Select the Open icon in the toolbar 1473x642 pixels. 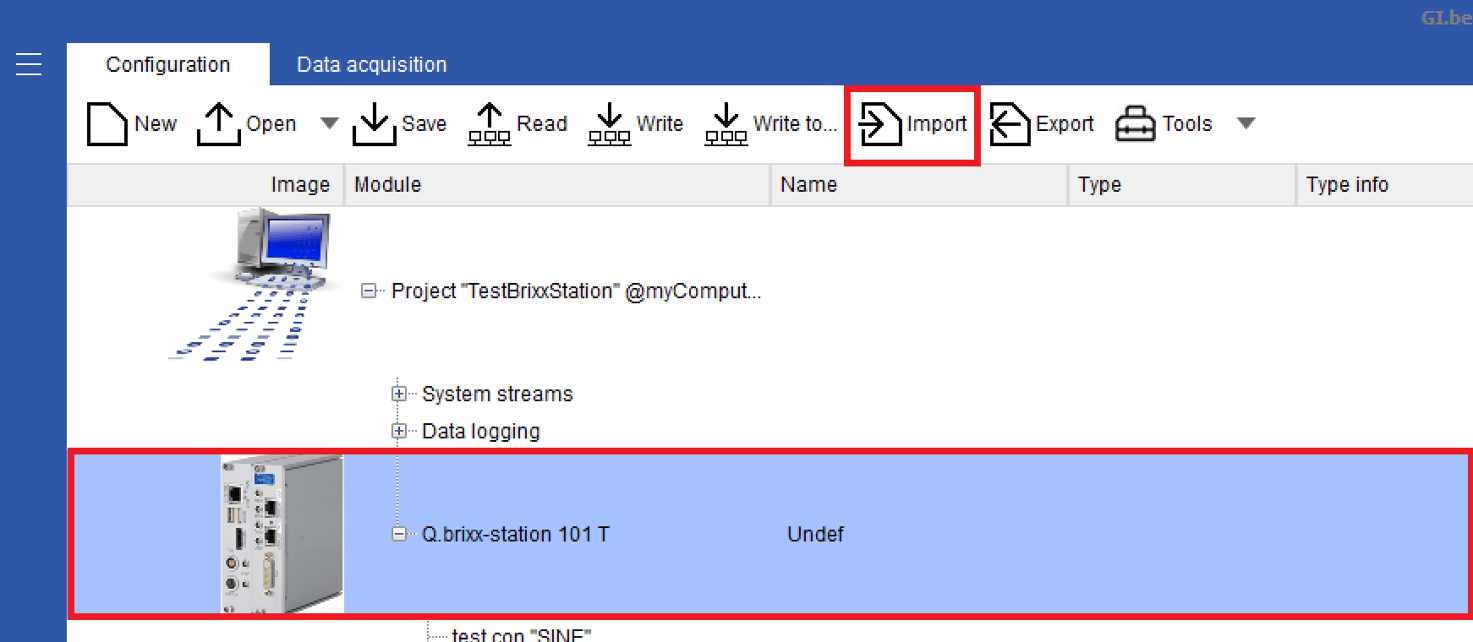[218, 122]
